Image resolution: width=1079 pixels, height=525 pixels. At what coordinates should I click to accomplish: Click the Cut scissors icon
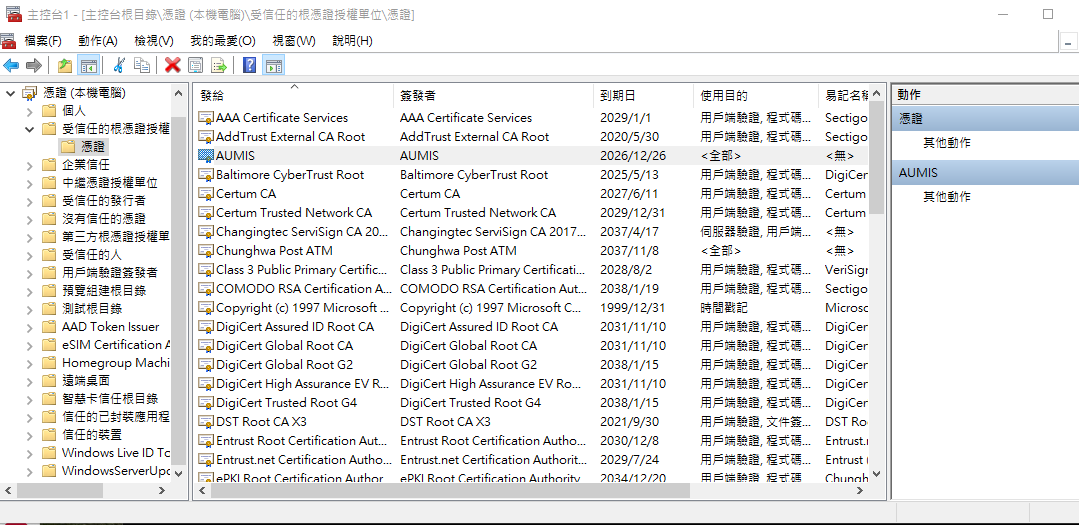118,65
